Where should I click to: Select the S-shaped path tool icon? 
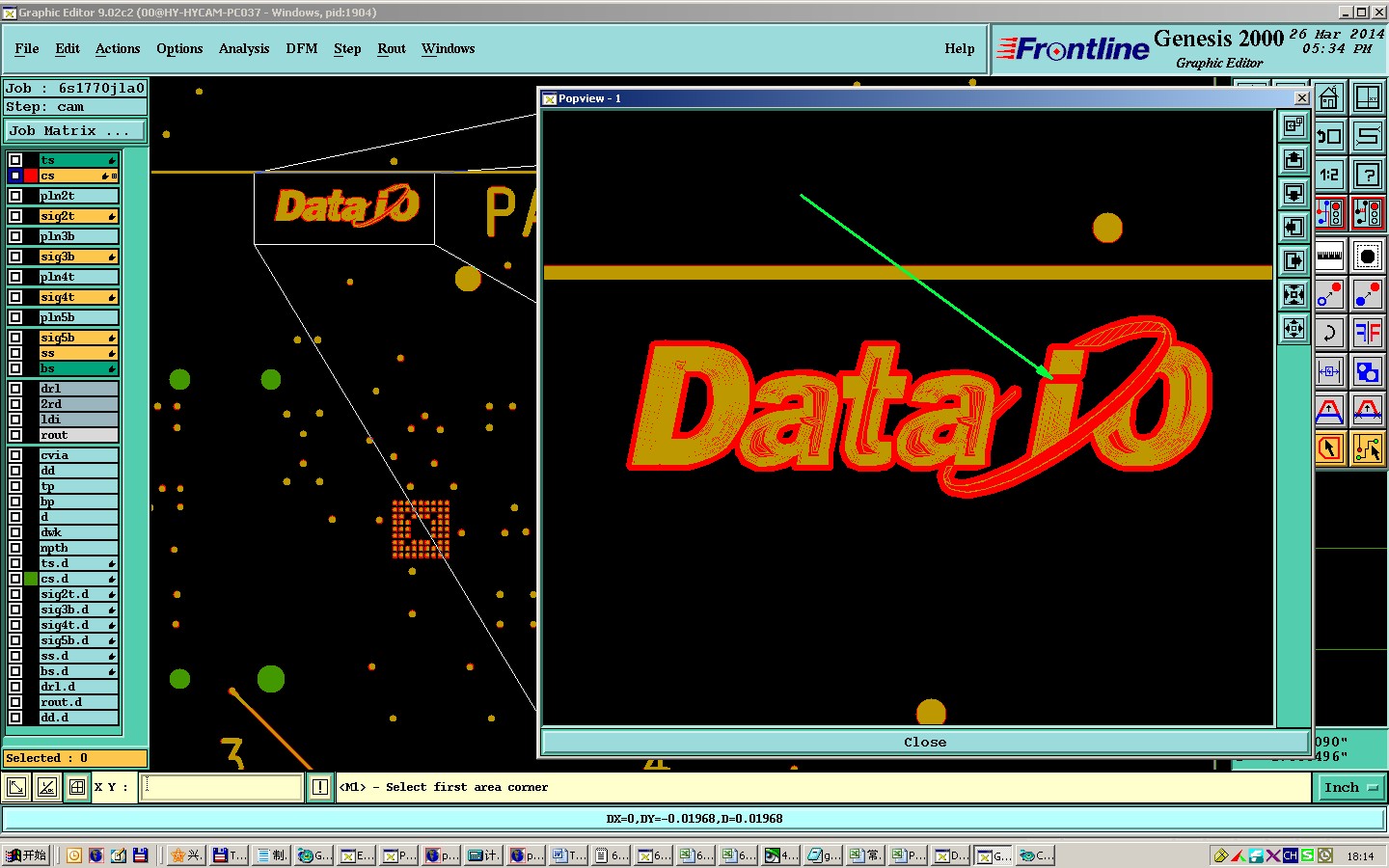click(x=1367, y=136)
